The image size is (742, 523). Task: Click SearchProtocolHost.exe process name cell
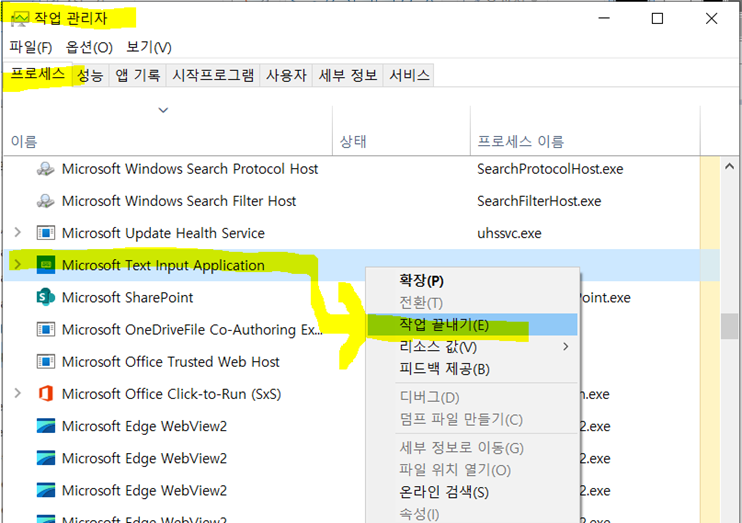tap(550, 169)
